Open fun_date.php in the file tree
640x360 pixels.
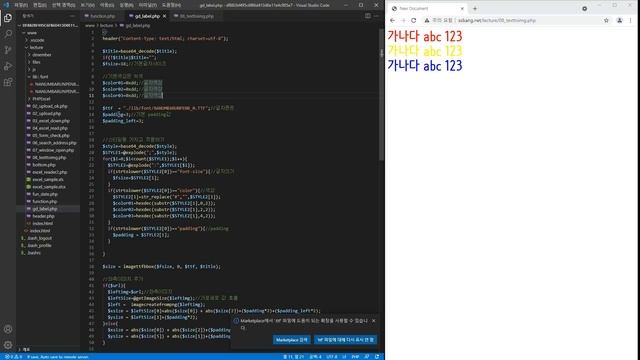pyautogui.click(x=45, y=194)
